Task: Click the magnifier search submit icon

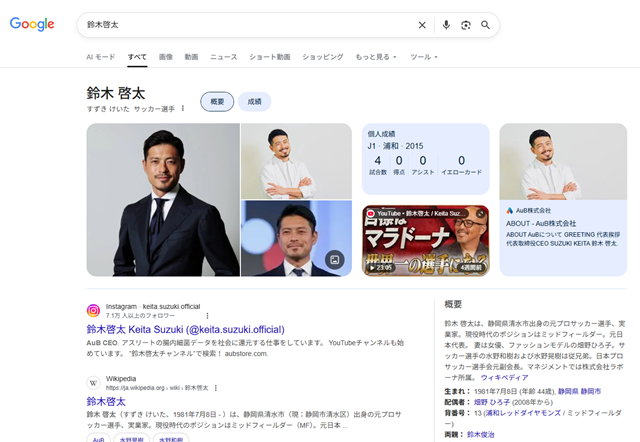Action: (486, 25)
